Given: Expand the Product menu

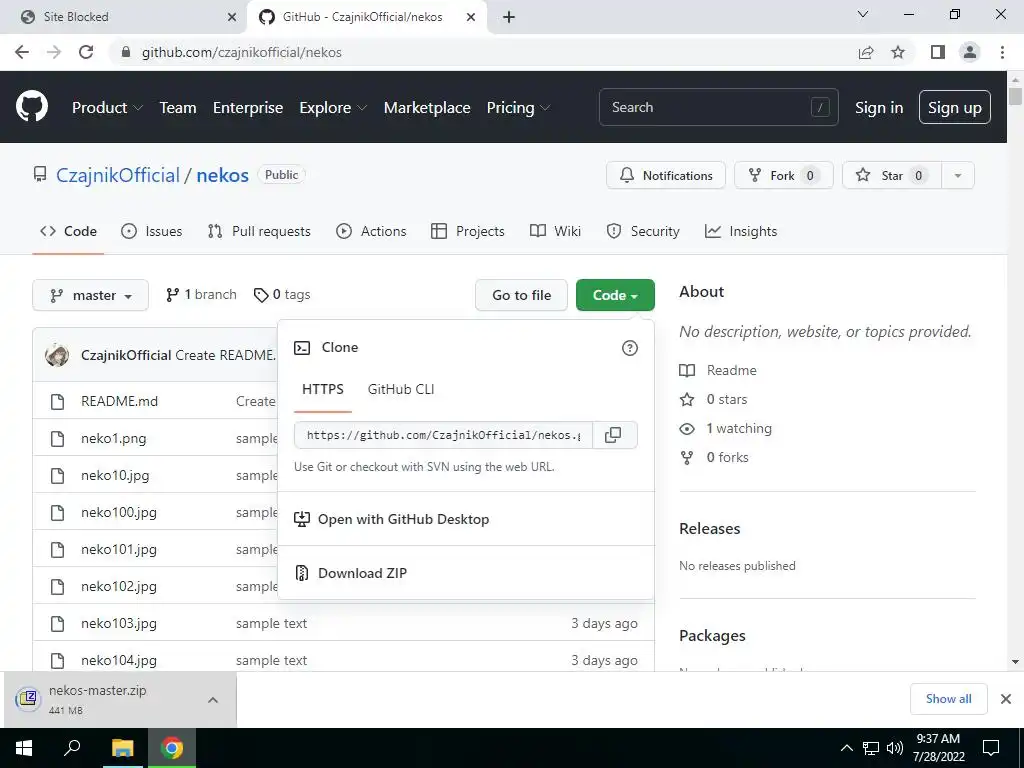Looking at the screenshot, I should coord(107,107).
